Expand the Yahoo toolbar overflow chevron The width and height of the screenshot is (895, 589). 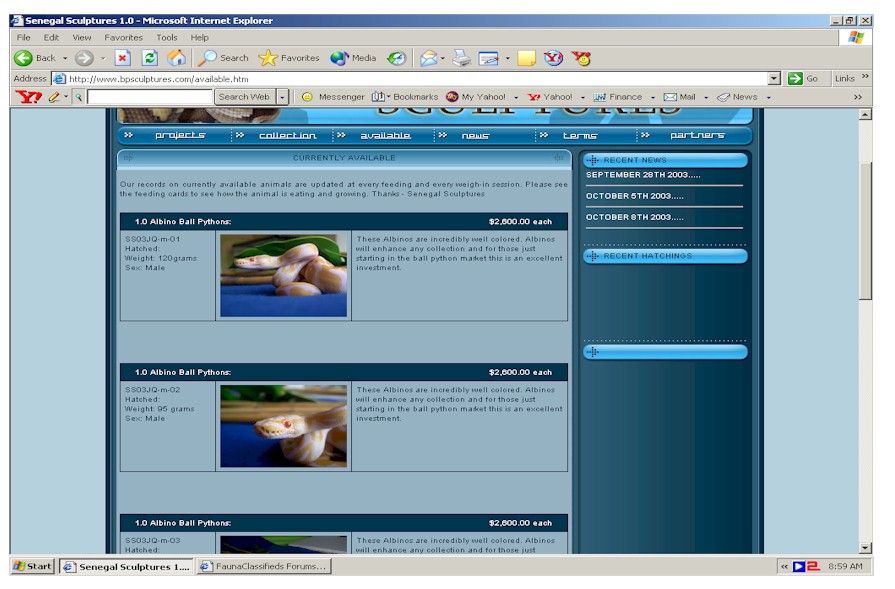point(858,98)
